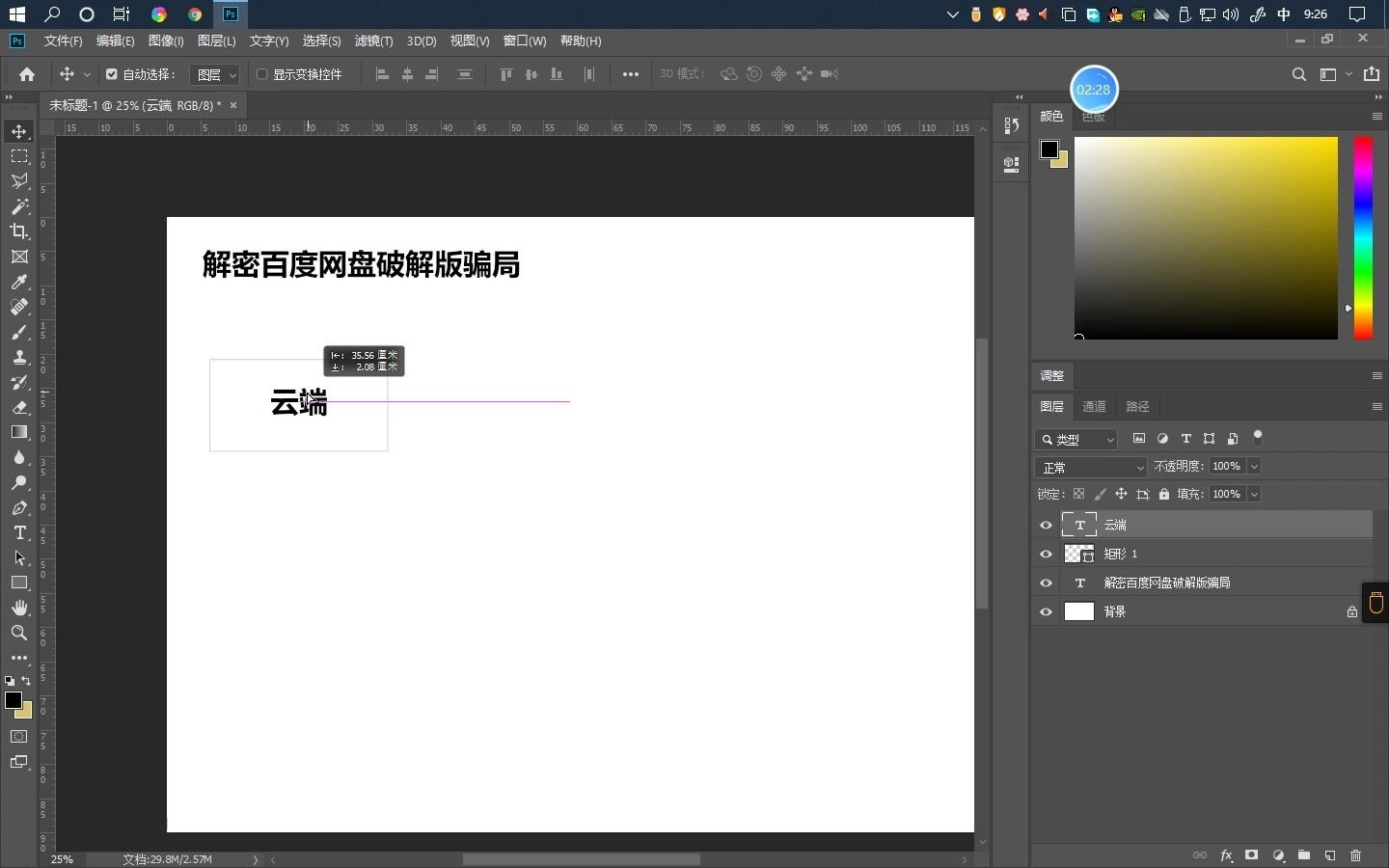Select the Path Selection tool
The width and height of the screenshot is (1389, 868).
[x=19, y=557]
